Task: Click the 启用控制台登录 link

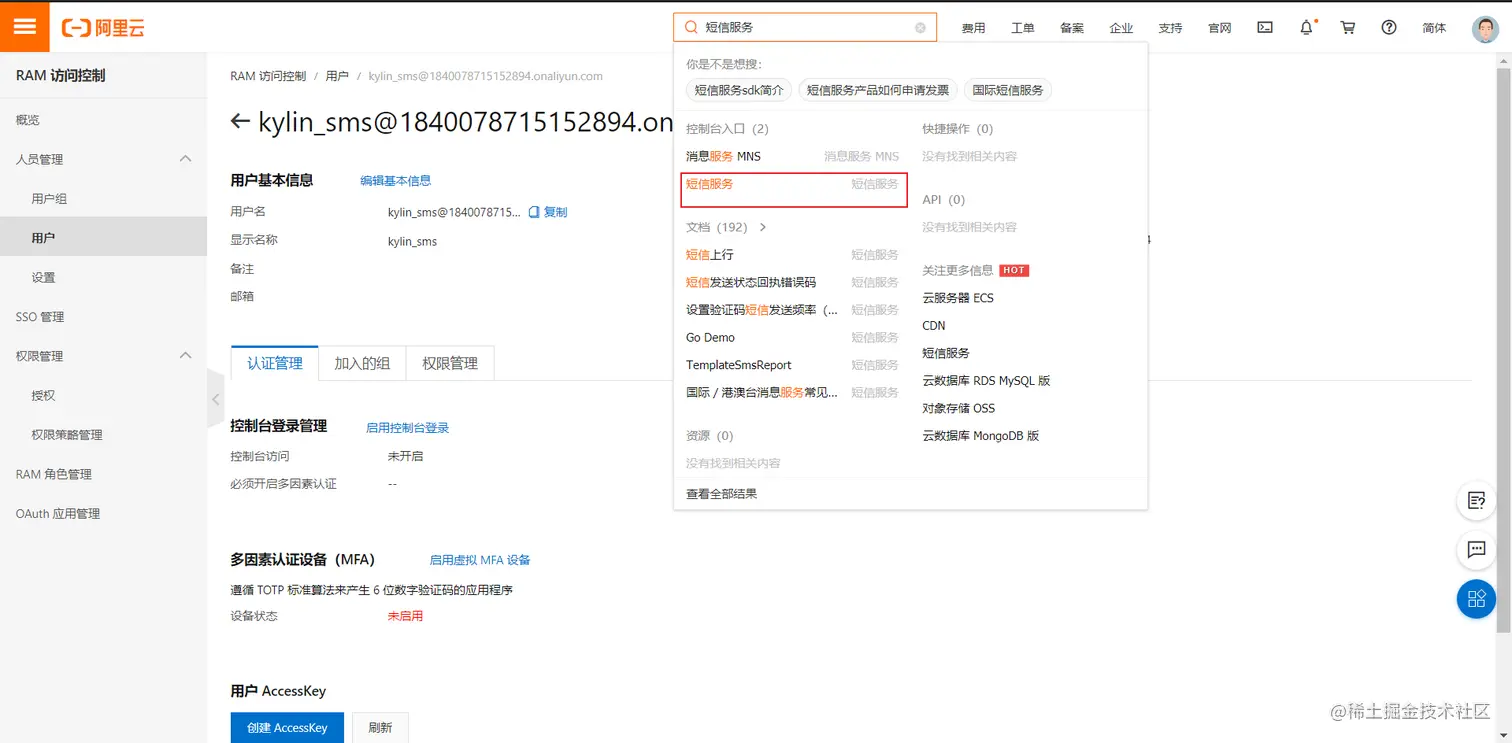Action: 408,428
